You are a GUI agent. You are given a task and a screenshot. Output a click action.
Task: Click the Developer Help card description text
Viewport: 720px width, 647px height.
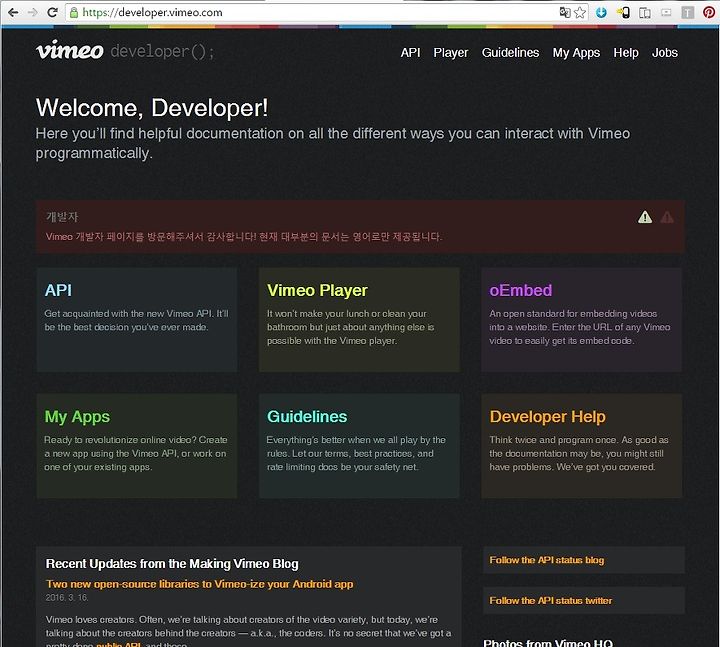(x=579, y=453)
